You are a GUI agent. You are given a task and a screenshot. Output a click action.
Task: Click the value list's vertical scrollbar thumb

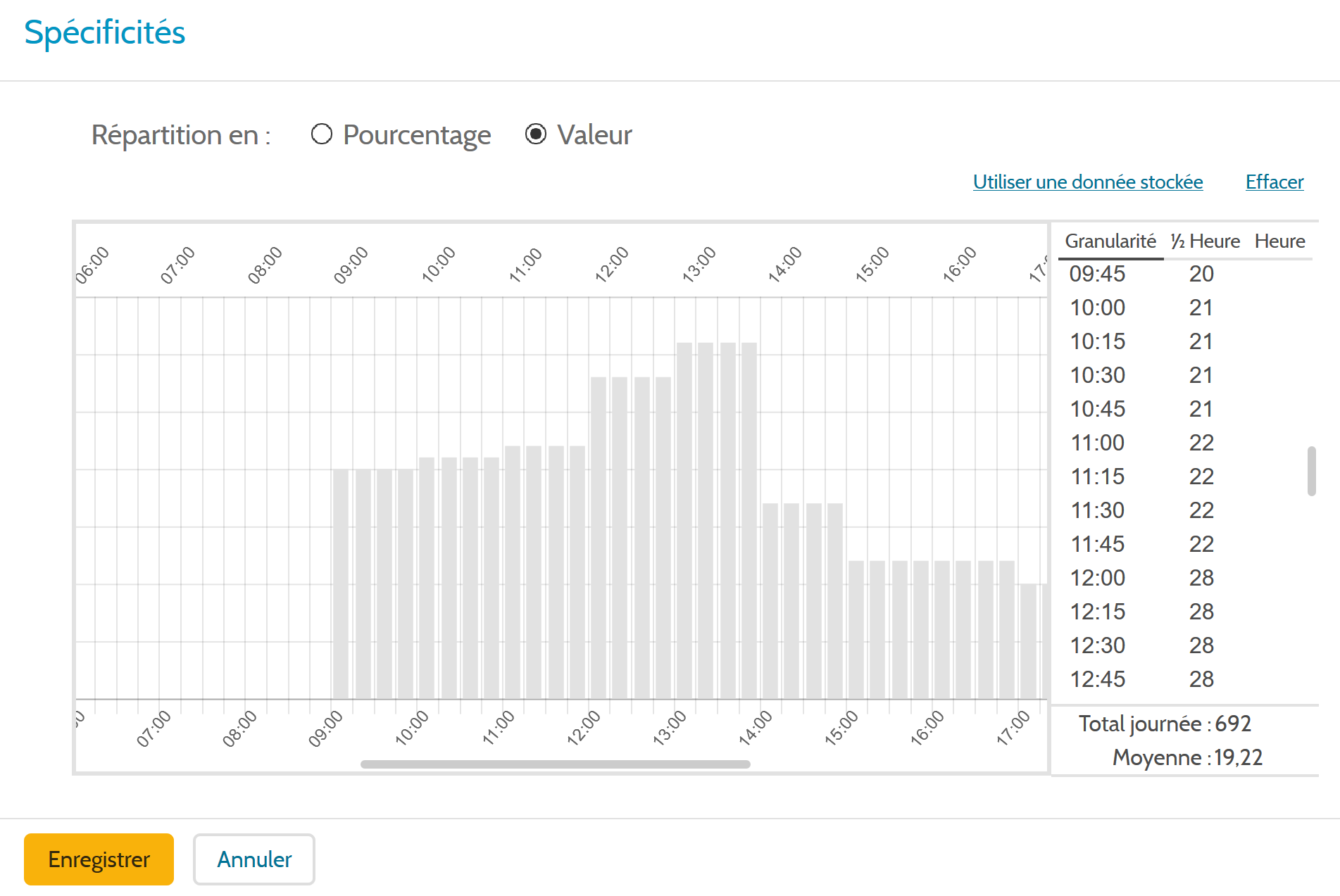pyautogui.click(x=1311, y=471)
